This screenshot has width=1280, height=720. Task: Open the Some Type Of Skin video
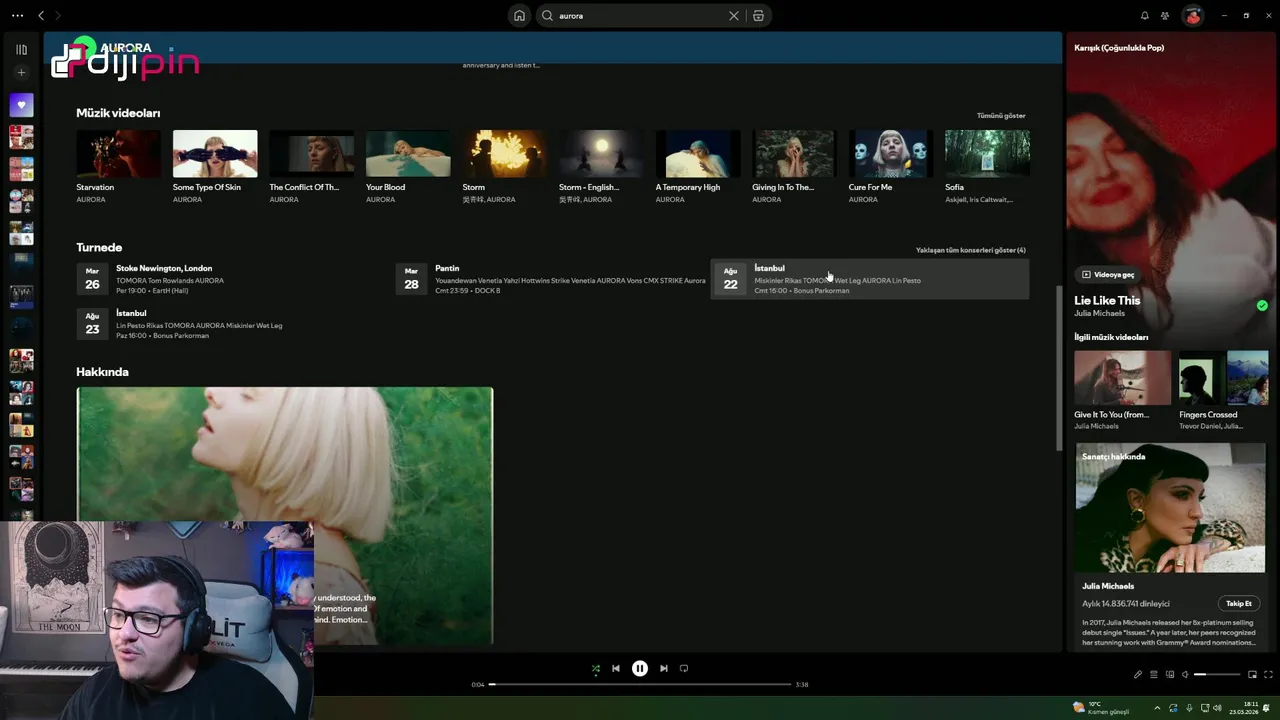[x=215, y=153]
